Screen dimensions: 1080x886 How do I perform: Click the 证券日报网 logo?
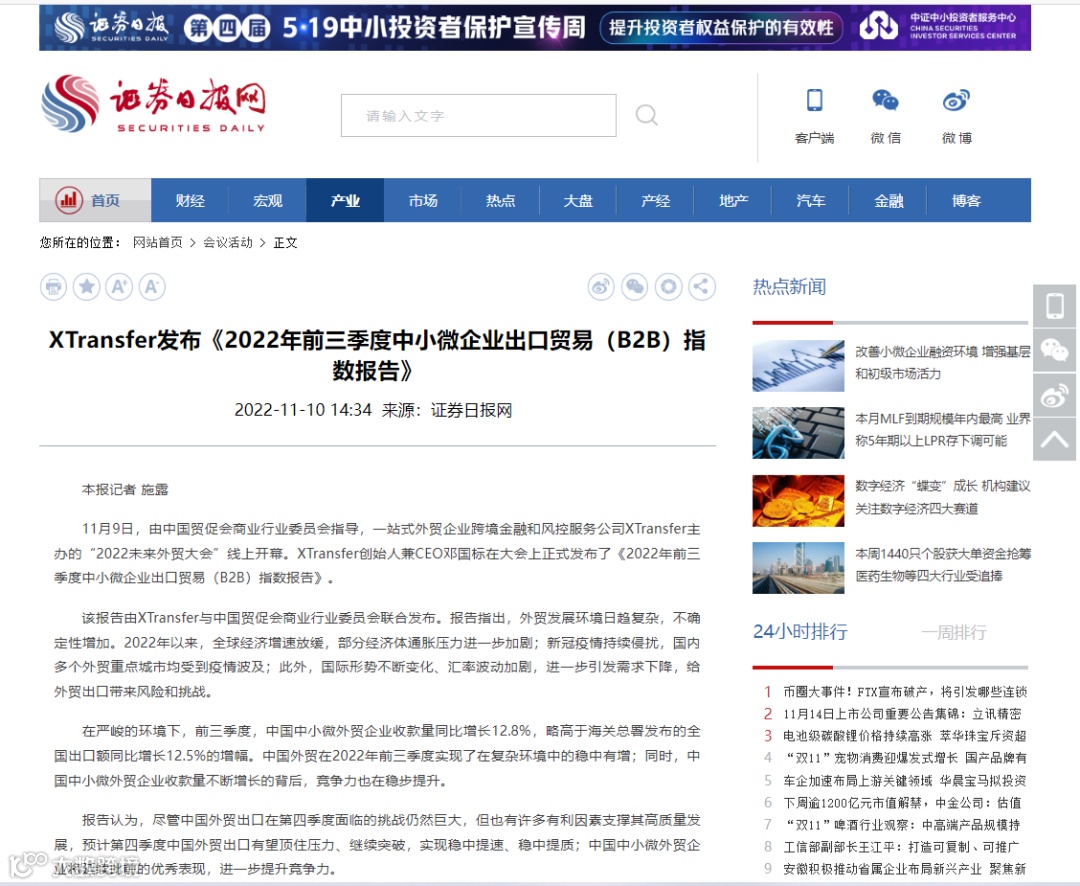(154, 104)
